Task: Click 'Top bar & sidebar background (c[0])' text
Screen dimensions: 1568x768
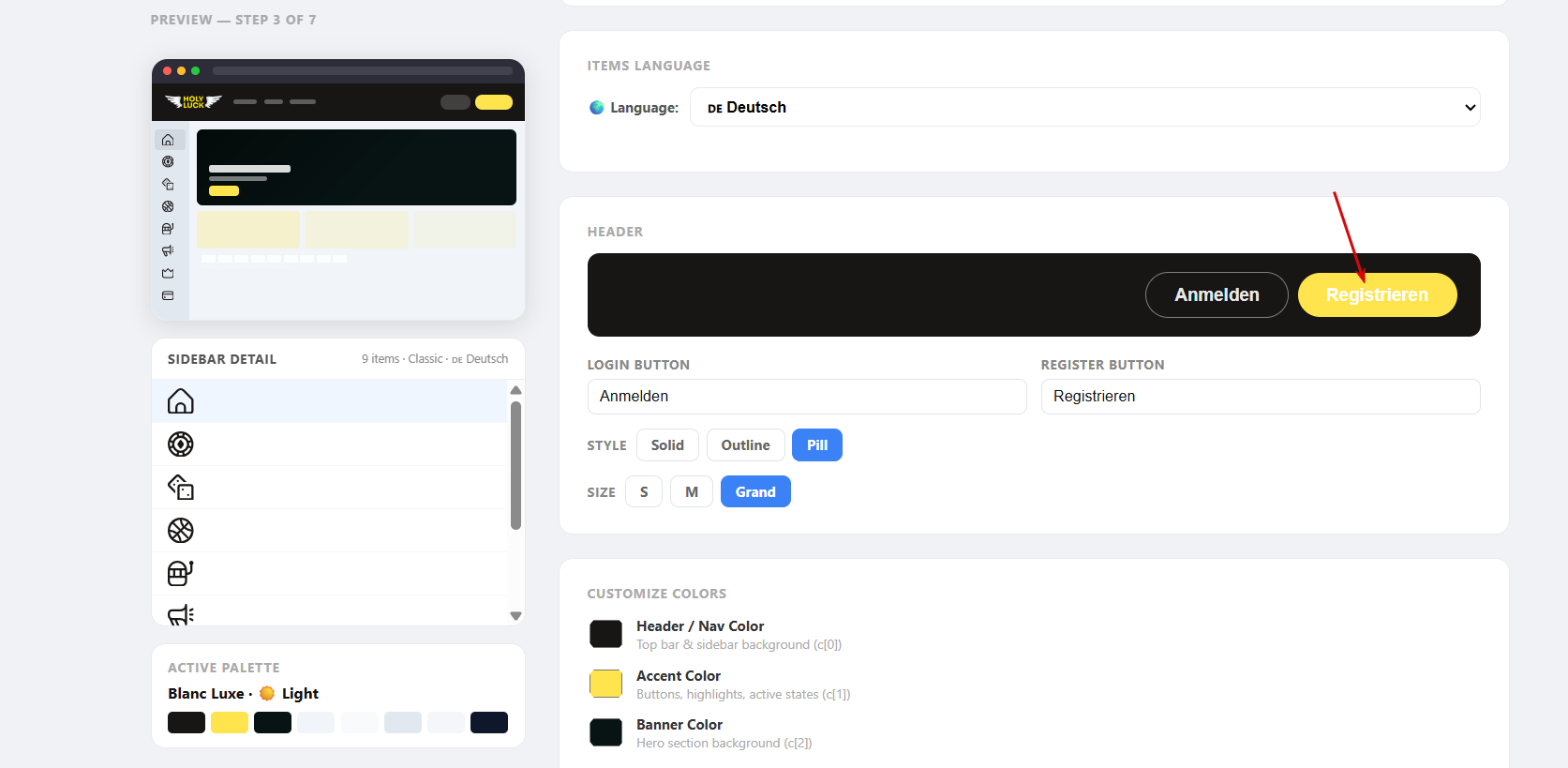Action: pos(739,645)
